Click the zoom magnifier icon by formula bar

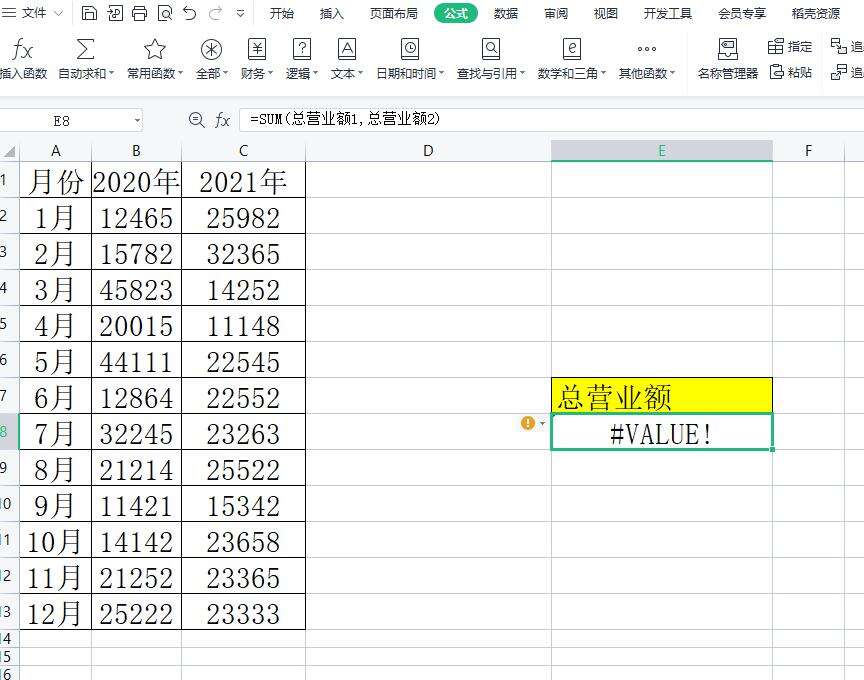pos(196,120)
